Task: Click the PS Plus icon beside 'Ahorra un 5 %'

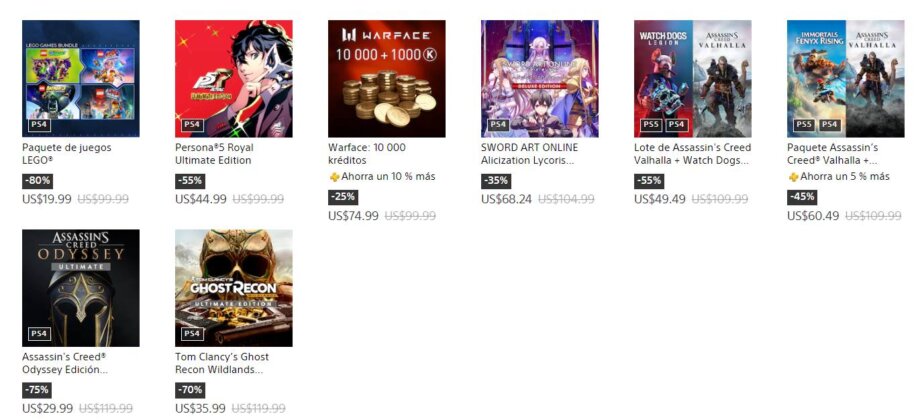Action: click(793, 177)
